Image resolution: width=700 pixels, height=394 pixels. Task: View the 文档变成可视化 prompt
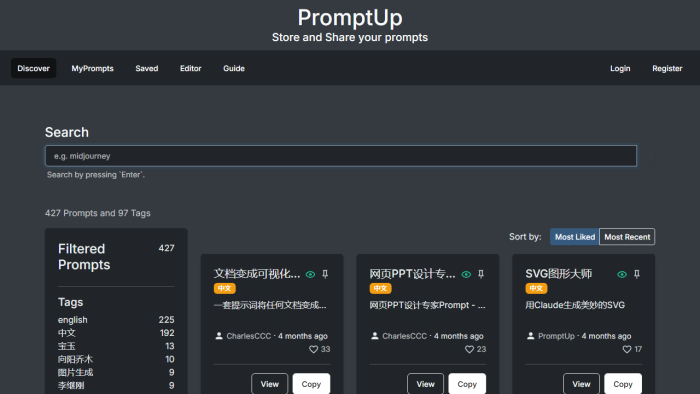coord(270,384)
